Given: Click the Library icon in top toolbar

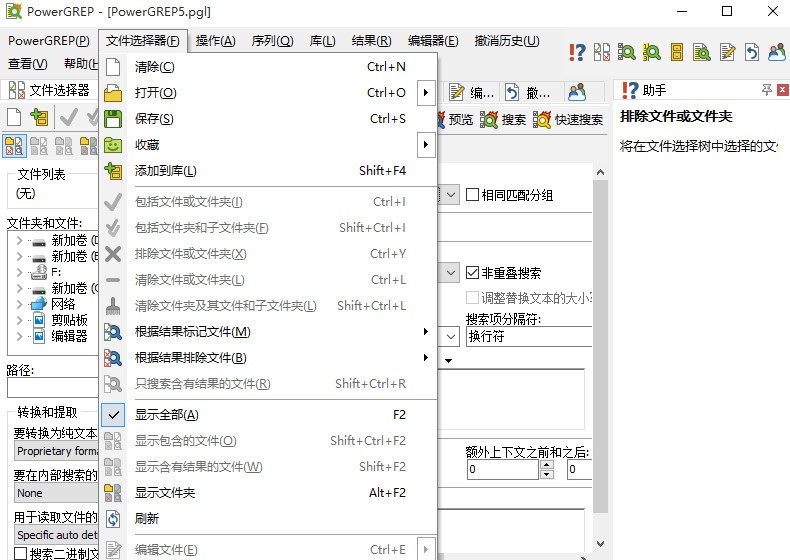Looking at the screenshot, I should pos(677,52).
